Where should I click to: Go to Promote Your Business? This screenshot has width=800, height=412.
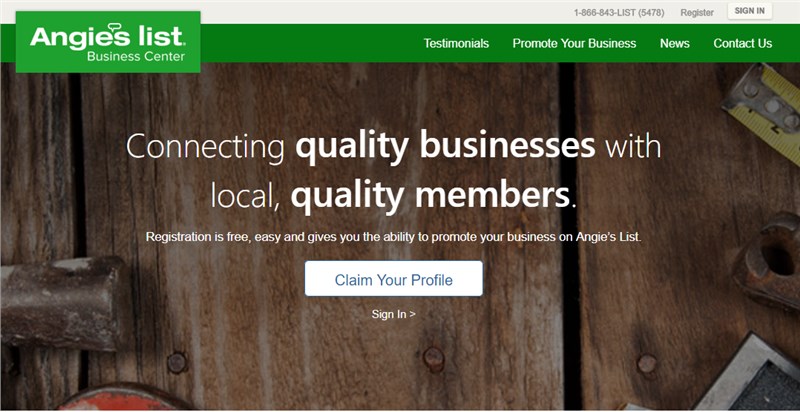point(574,43)
